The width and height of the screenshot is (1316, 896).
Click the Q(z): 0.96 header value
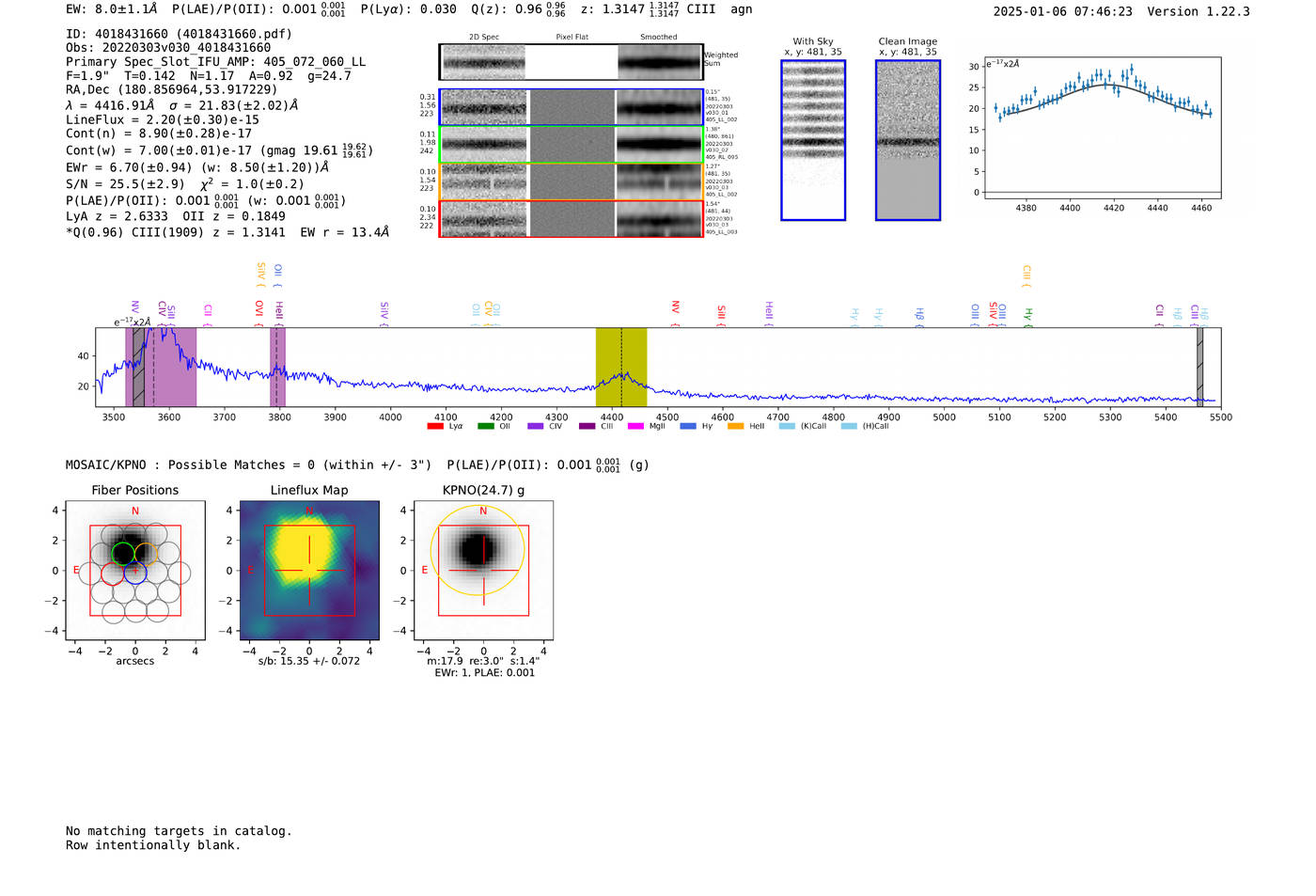tap(519, 9)
